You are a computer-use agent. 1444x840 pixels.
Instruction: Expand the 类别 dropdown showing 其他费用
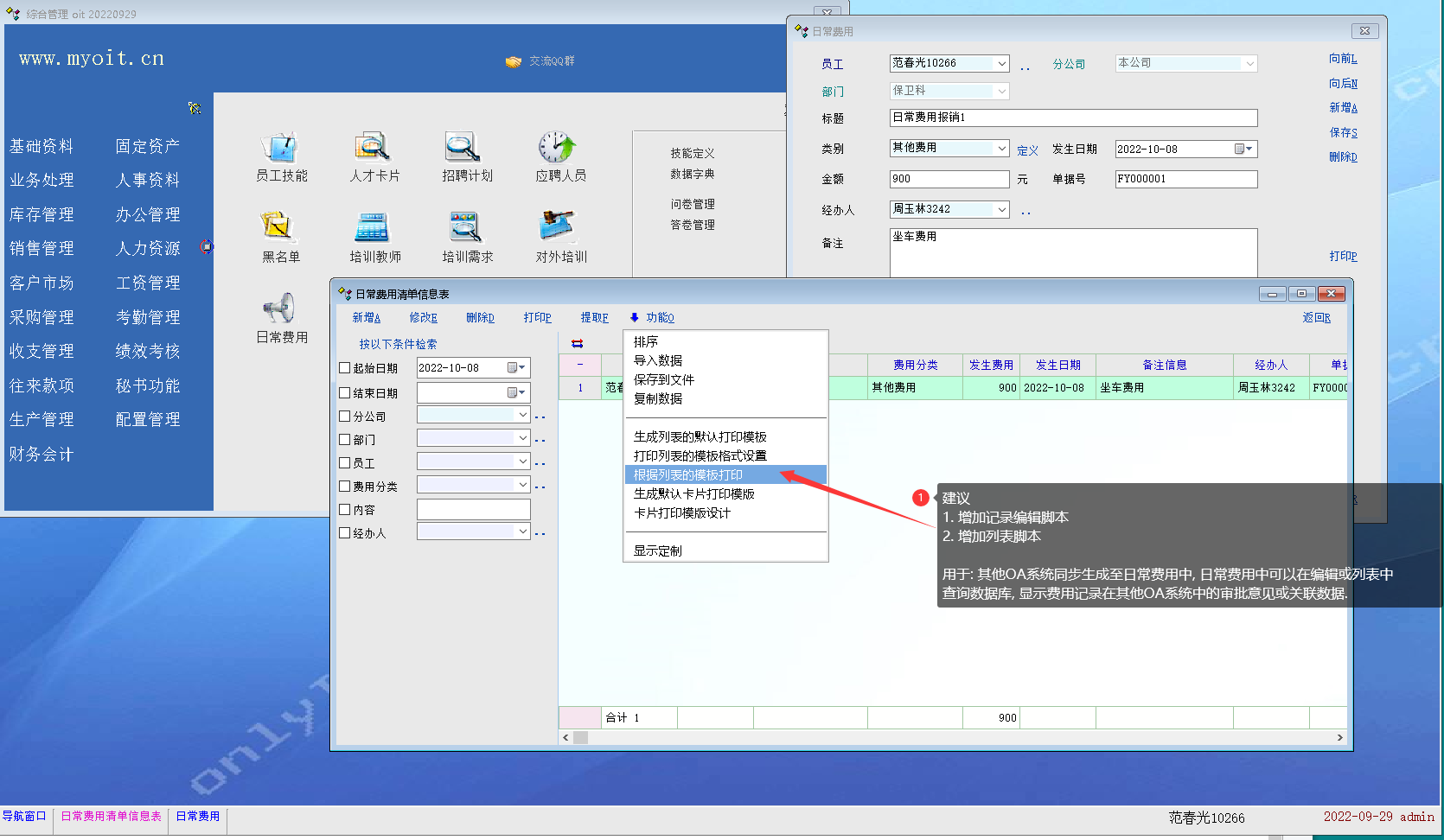coord(1001,149)
